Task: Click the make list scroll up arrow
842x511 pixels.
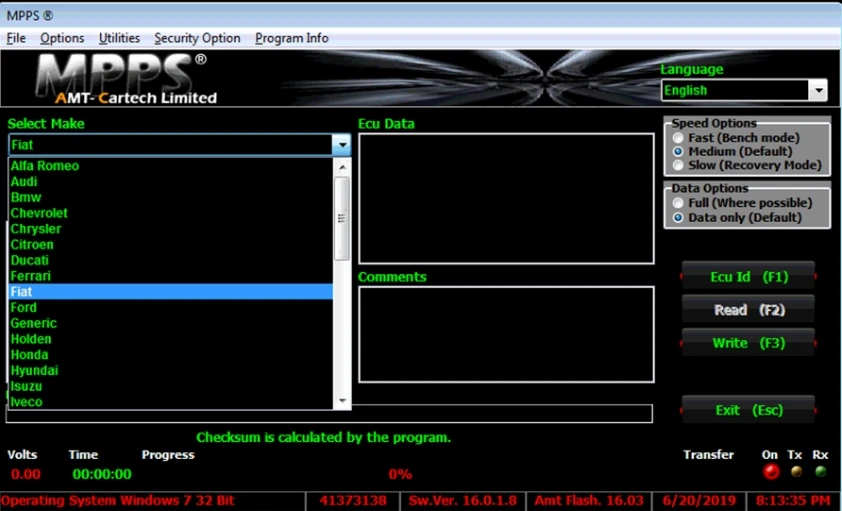Action: (342, 167)
